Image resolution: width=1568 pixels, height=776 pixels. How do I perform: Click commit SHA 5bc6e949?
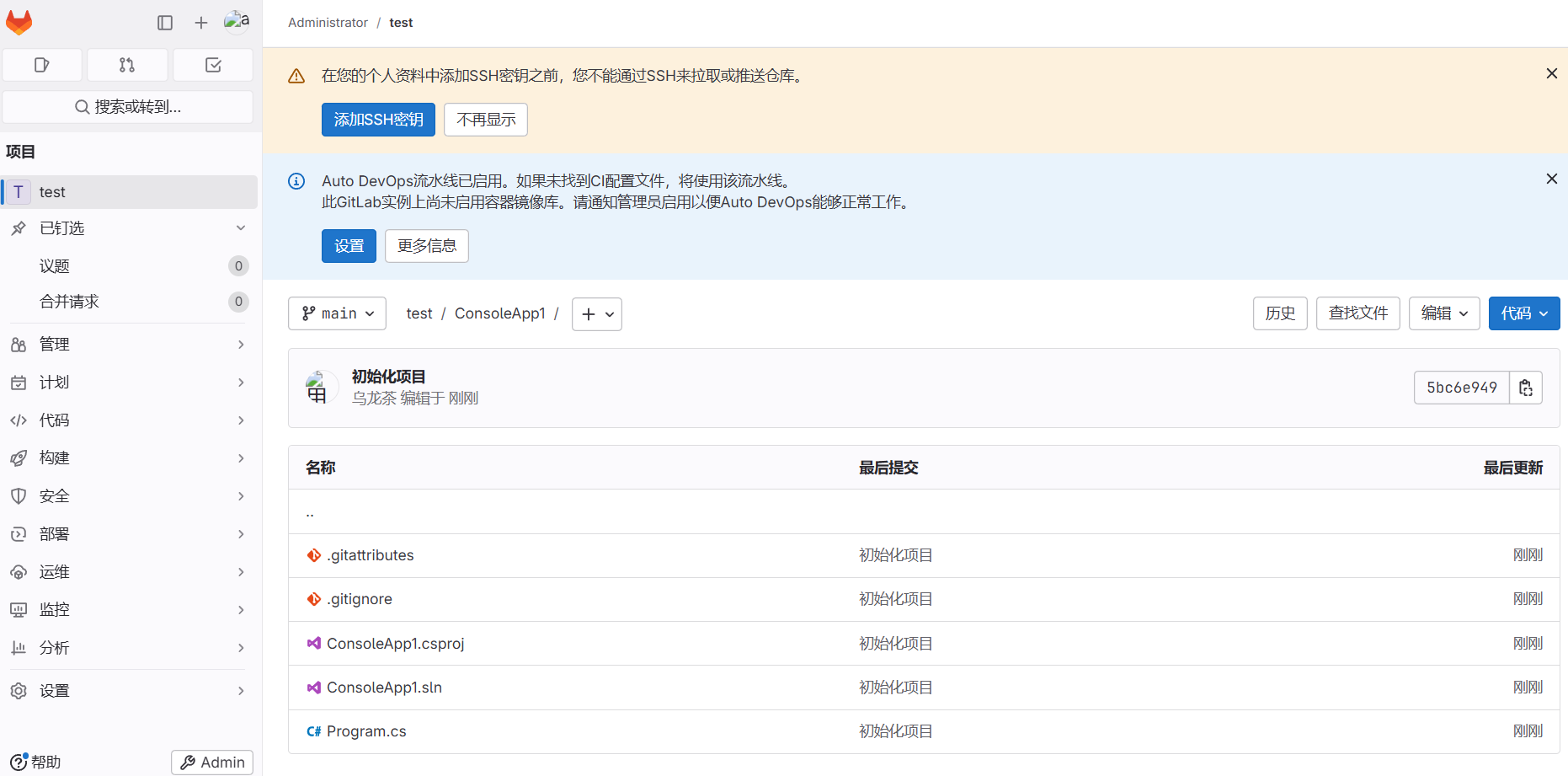point(1462,388)
